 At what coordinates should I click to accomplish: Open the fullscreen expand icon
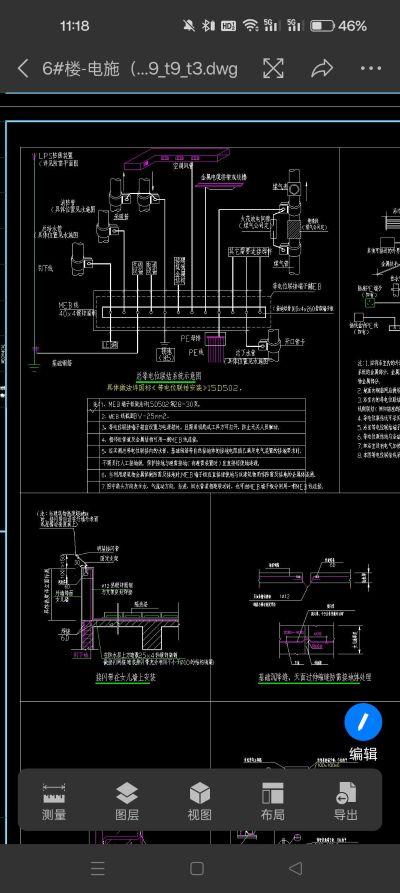coord(273,68)
